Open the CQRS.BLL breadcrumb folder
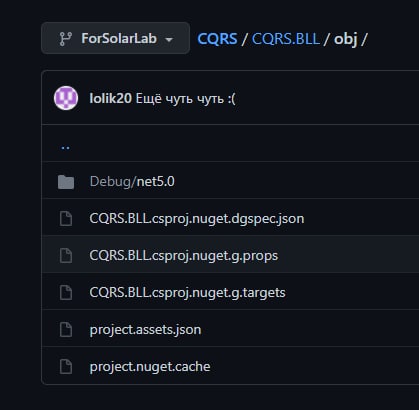Viewport: 419px width, 410px height. (x=286, y=39)
